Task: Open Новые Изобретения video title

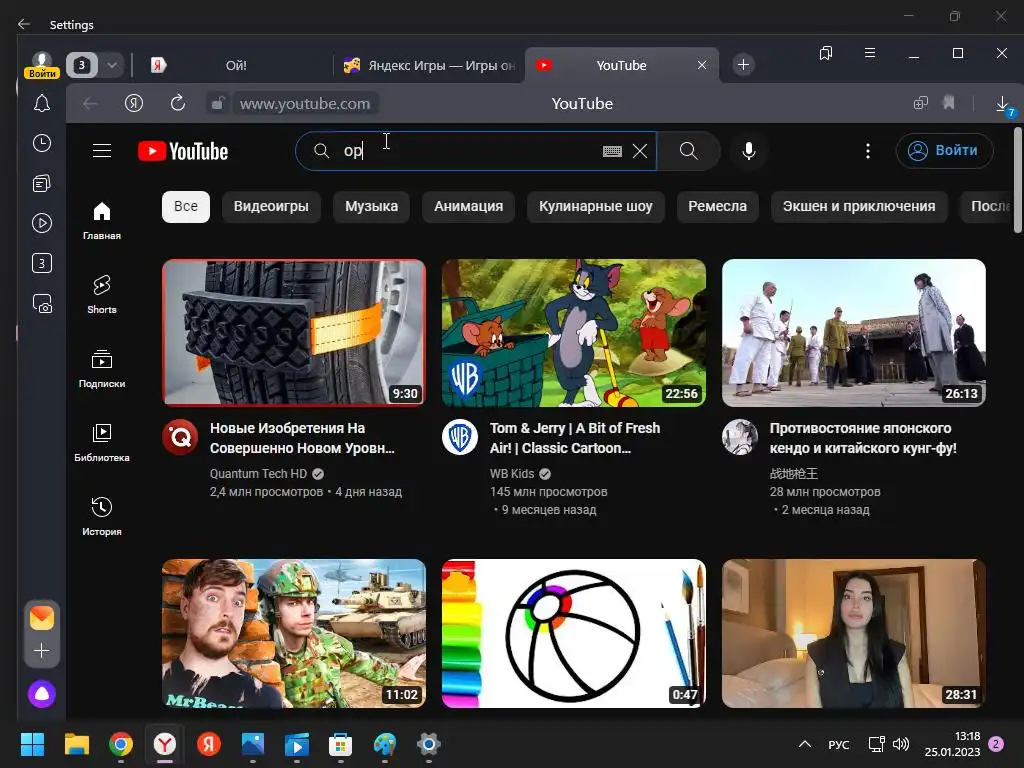Action: (x=302, y=438)
